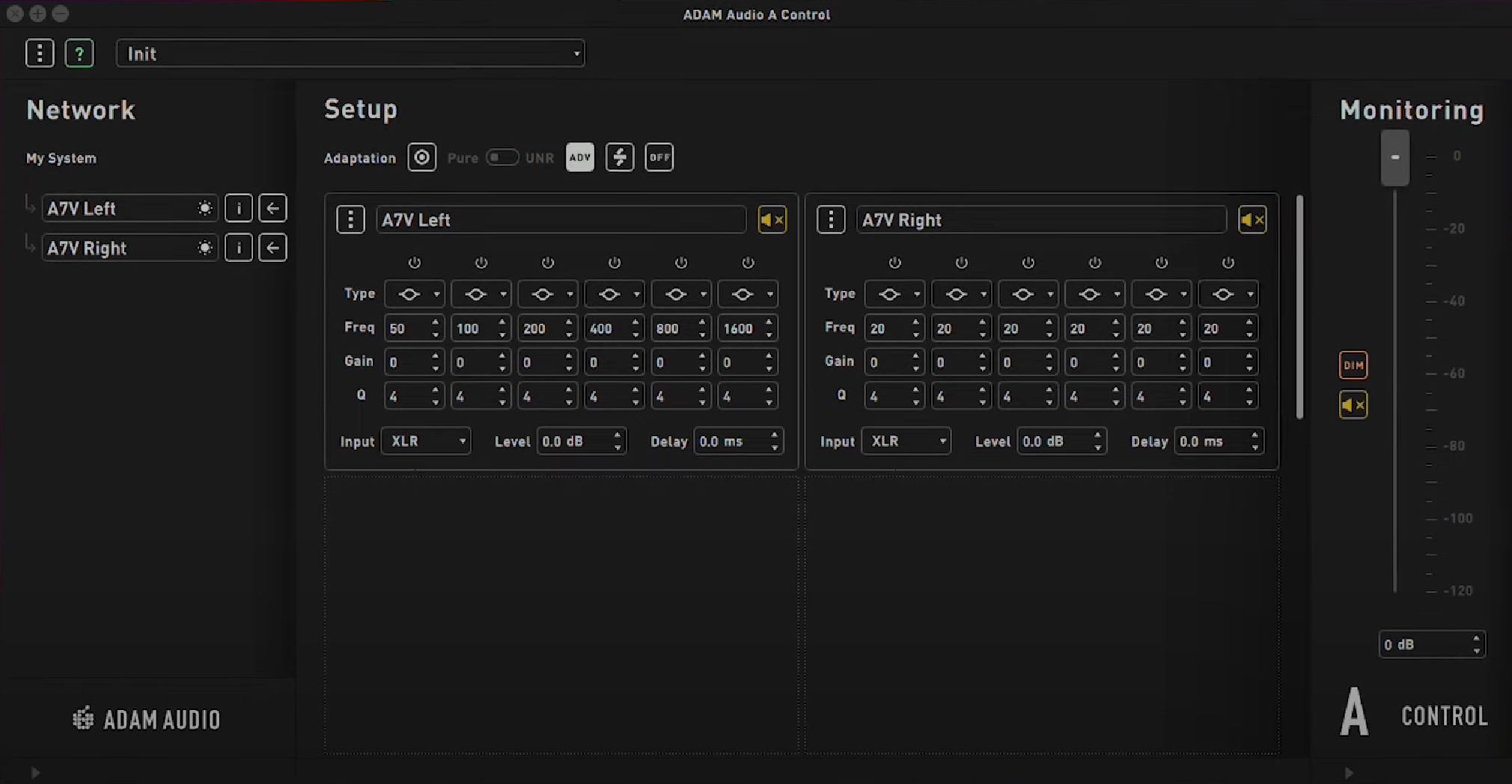
Task: Open the A7V Right Input XLR dropdown
Action: point(906,441)
